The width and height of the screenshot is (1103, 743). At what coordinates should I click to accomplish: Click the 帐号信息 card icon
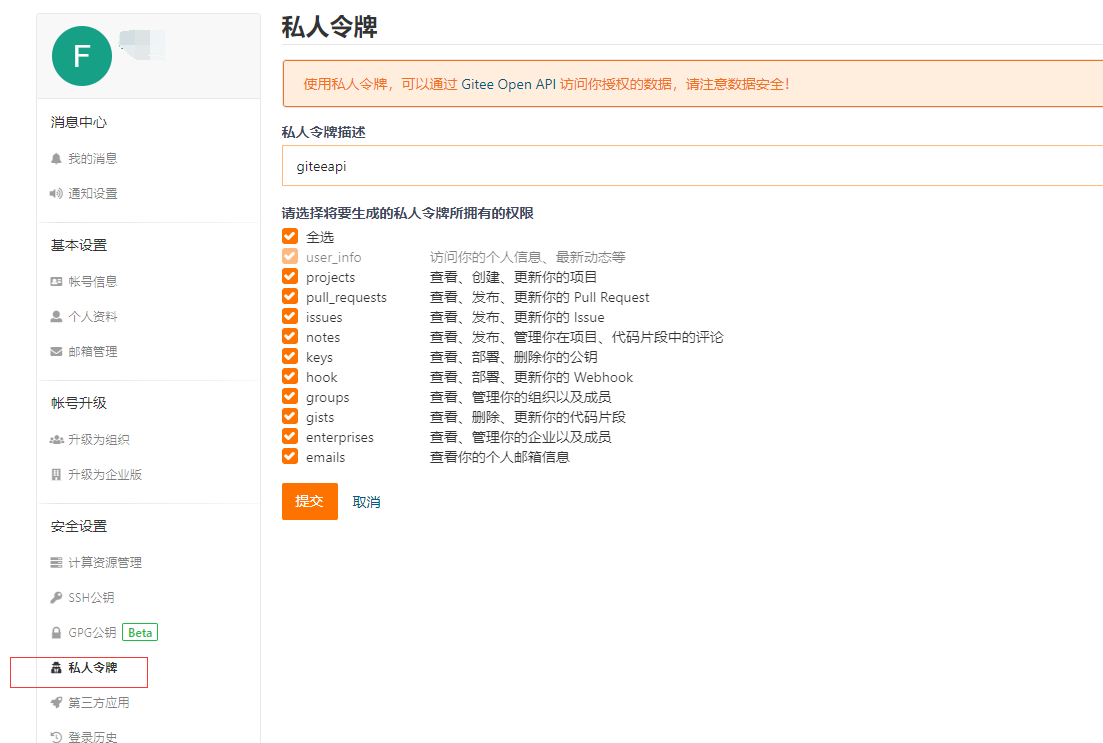pyautogui.click(x=57, y=280)
